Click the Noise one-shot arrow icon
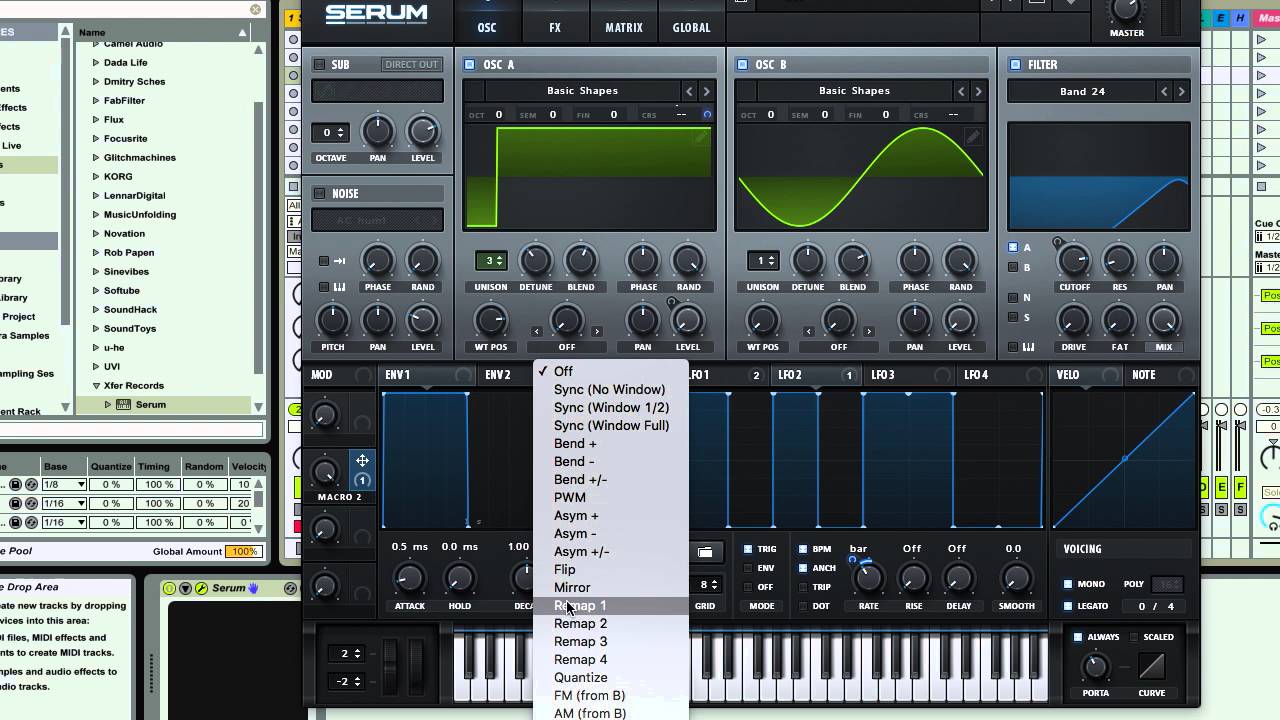The image size is (1280, 720). (339, 261)
